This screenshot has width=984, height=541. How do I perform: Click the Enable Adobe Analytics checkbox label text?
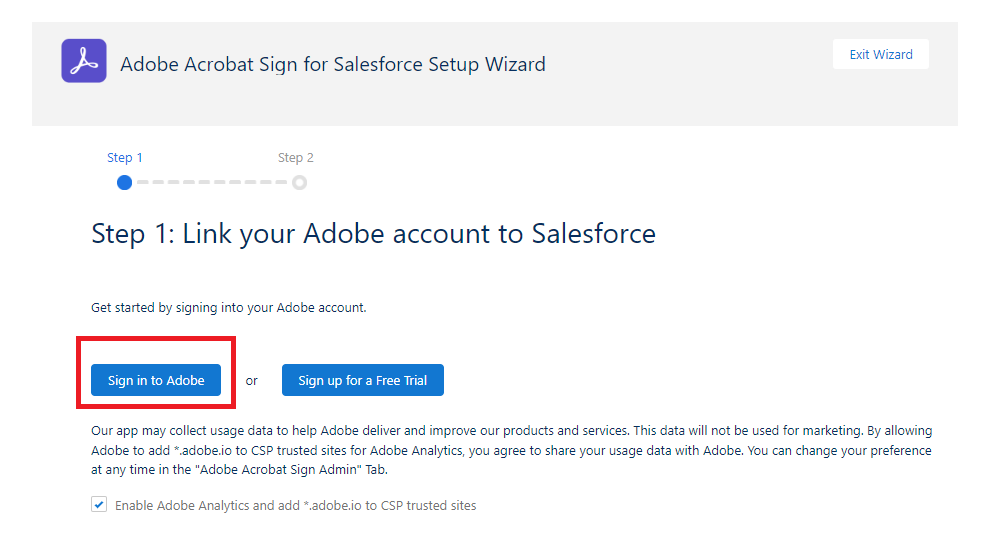tap(295, 506)
